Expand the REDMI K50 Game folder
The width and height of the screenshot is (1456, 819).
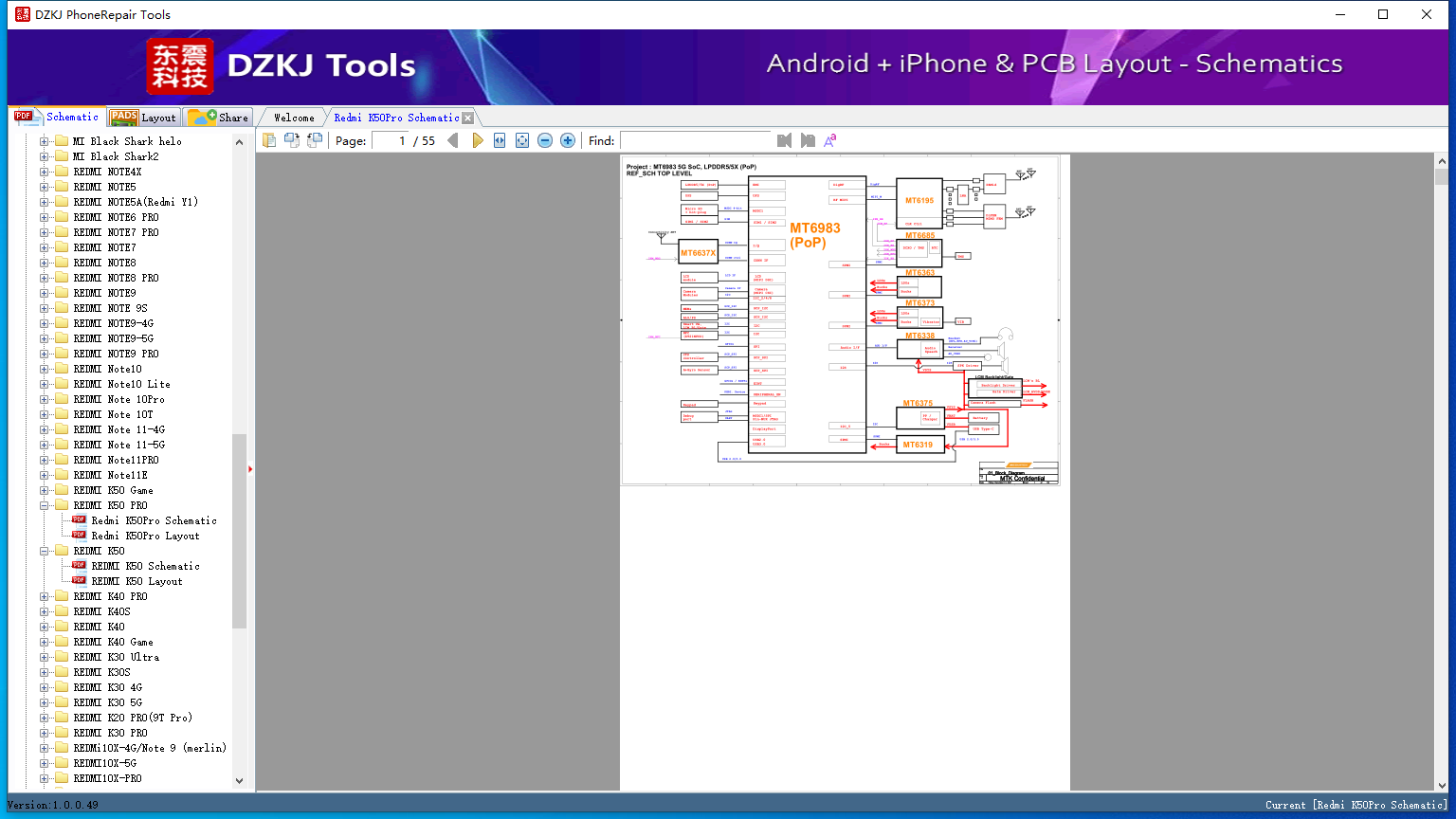point(44,490)
